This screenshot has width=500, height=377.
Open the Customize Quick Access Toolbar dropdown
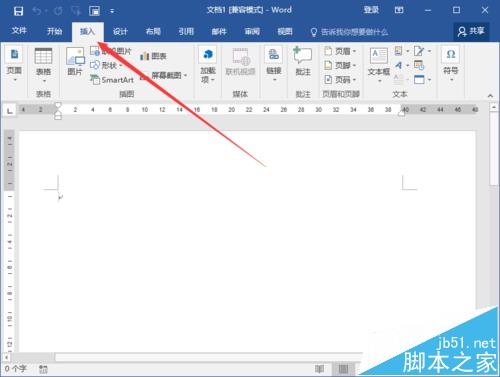point(112,12)
